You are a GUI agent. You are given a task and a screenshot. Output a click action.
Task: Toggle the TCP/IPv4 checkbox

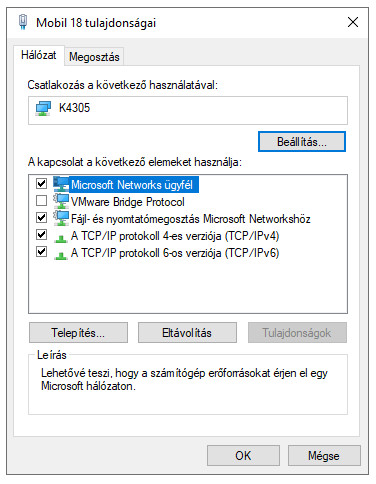tap(41, 235)
